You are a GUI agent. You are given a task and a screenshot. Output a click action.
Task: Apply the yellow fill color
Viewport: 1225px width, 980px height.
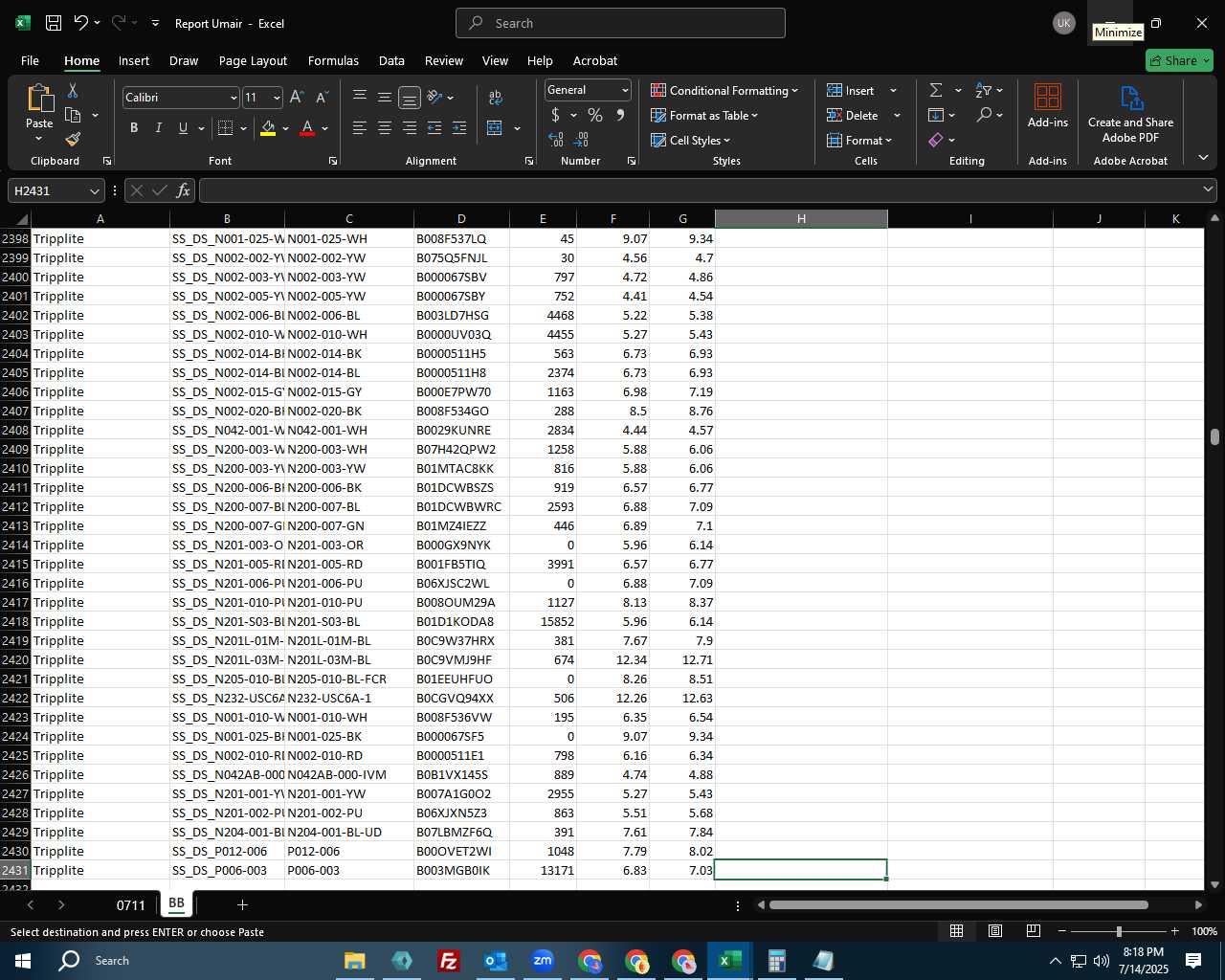click(x=268, y=127)
